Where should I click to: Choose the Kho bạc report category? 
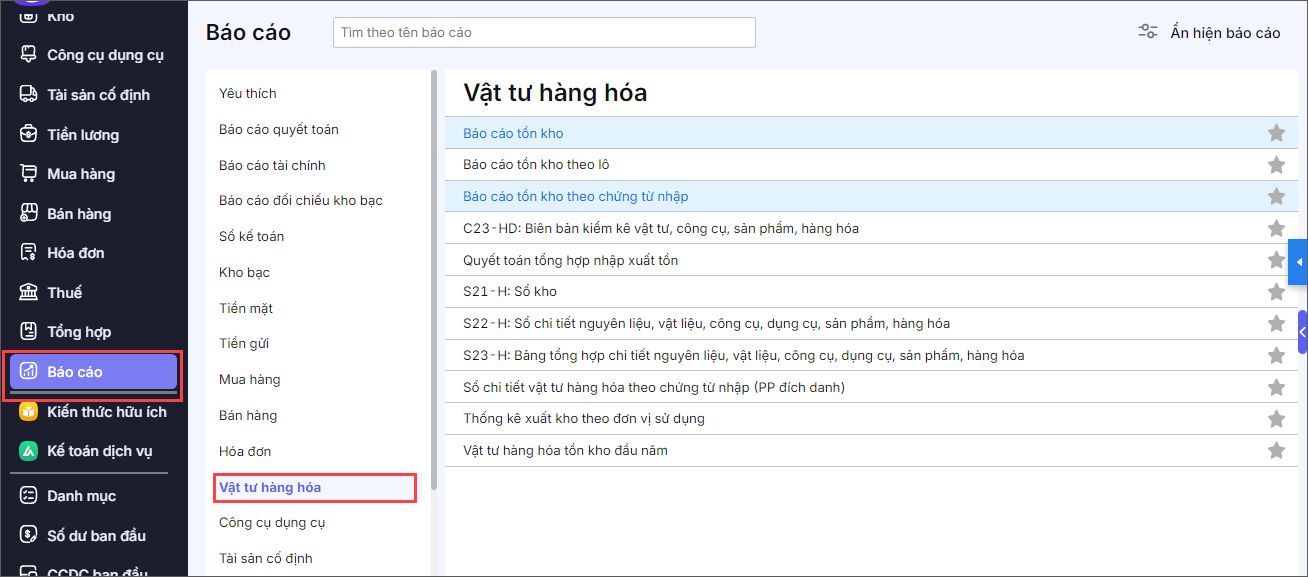click(244, 272)
